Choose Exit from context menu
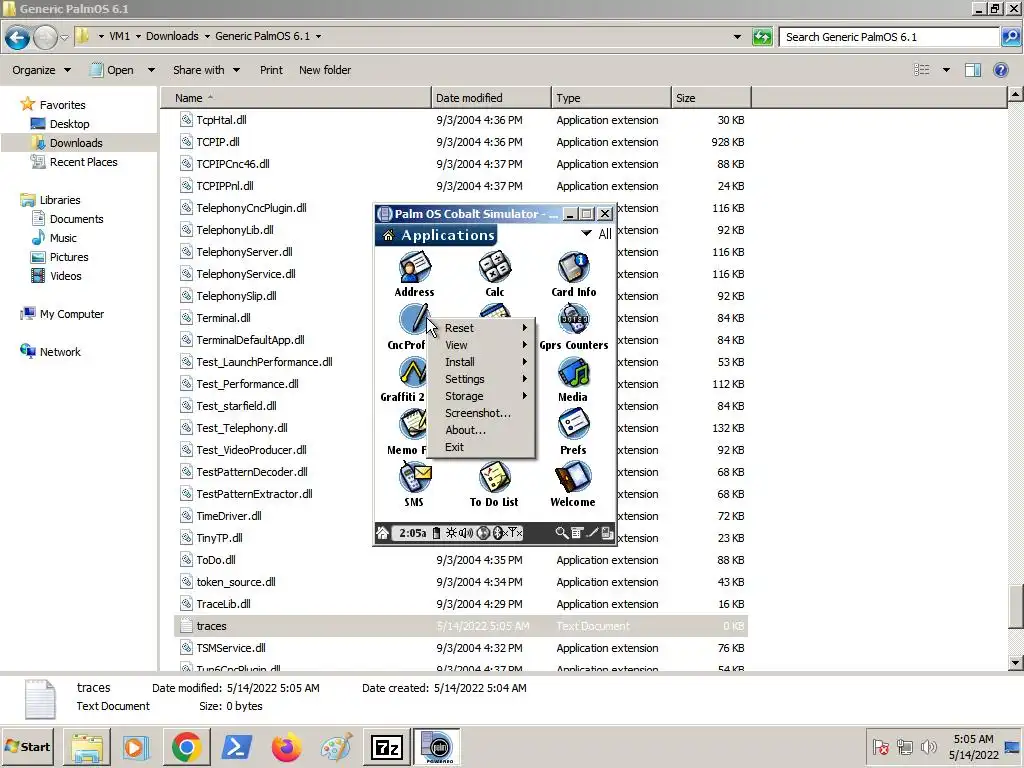The image size is (1024, 768). click(481, 447)
